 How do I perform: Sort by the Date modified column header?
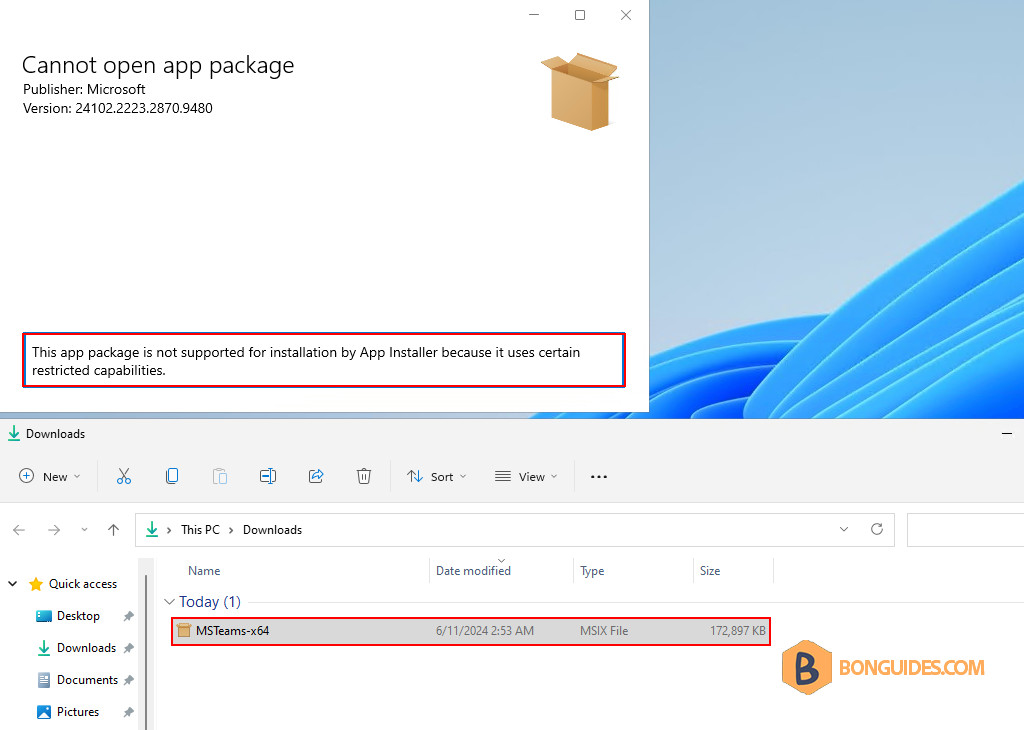tap(473, 571)
